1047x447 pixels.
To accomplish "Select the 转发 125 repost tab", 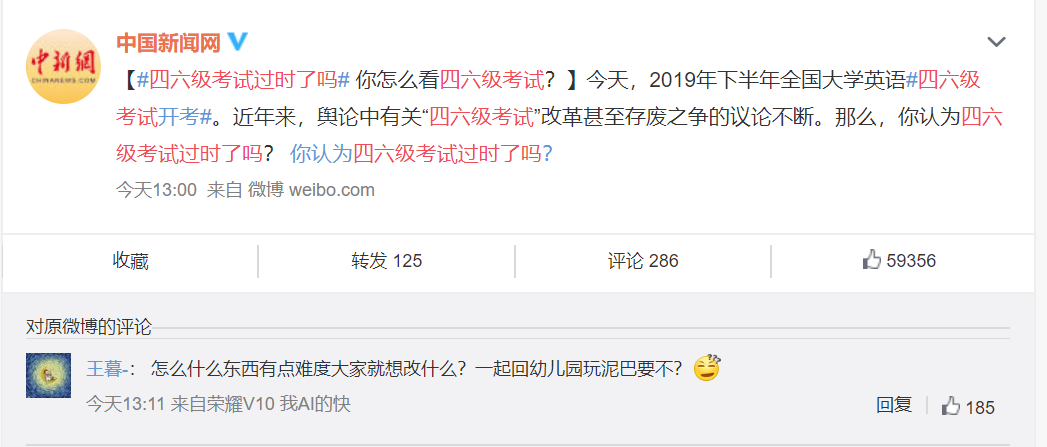I will click(x=387, y=261).
